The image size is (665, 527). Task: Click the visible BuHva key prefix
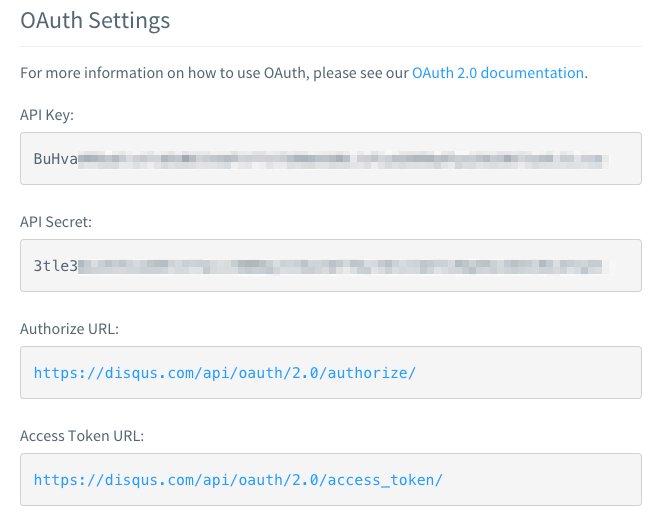click(x=56, y=159)
